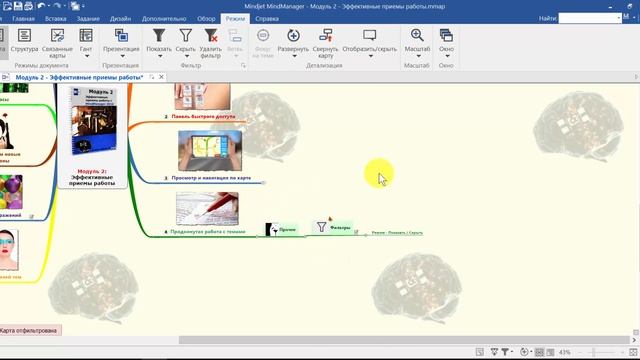The height and width of the screenshot is (360, 640).
Task: Click the Режим - Показать / Скрыть topic link
Action: 397,233
